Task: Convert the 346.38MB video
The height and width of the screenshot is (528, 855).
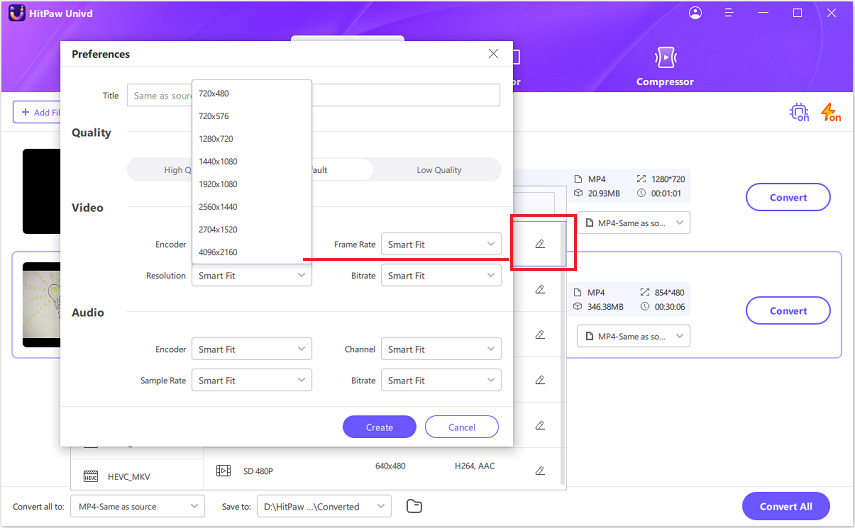Action: (788, 311)
